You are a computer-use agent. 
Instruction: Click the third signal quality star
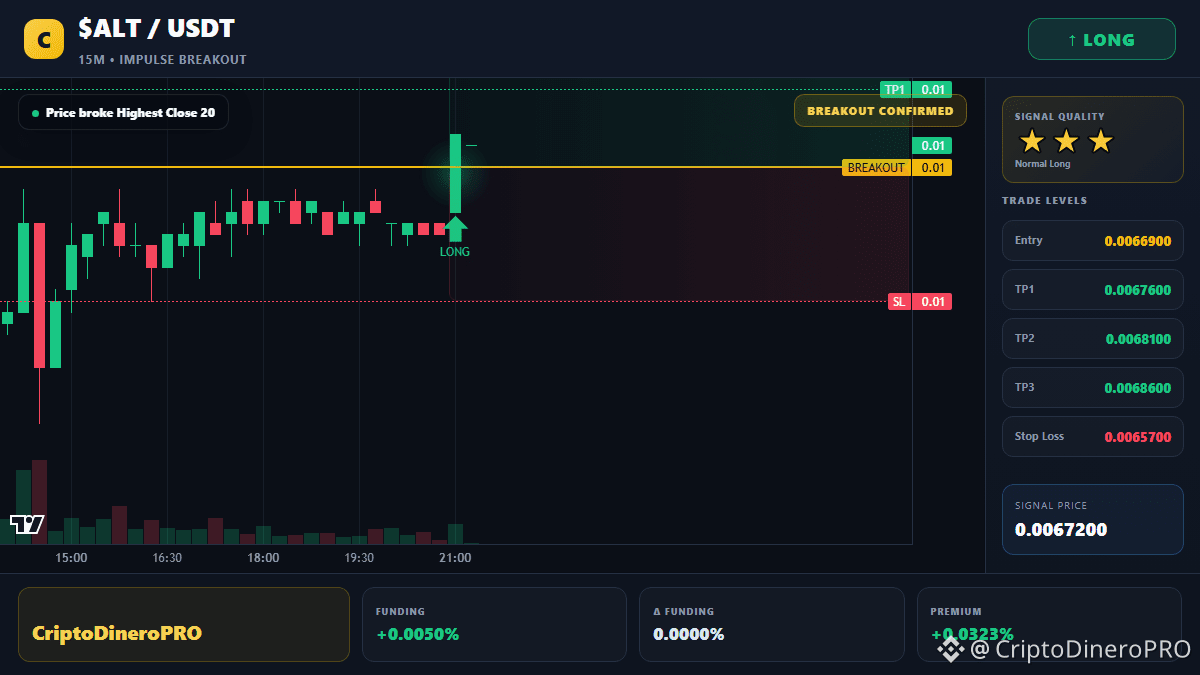1100,141
